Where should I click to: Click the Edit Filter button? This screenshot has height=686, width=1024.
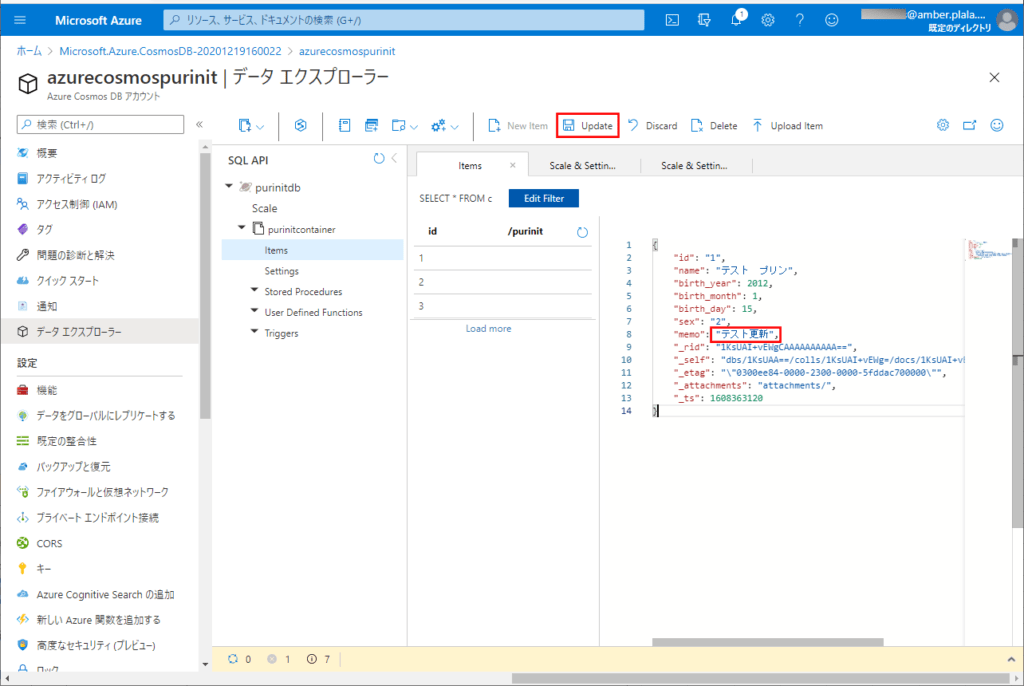click(x=543, y=198)
